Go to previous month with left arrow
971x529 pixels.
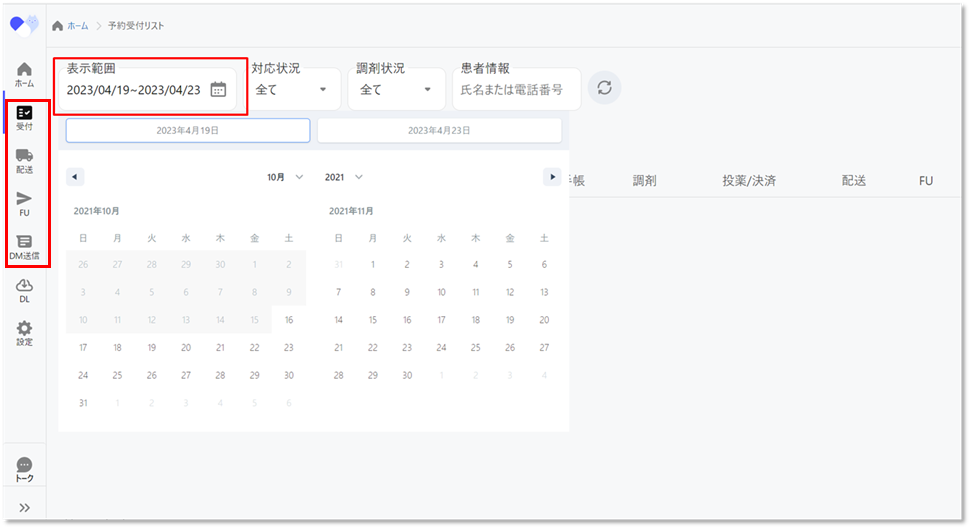75,177
